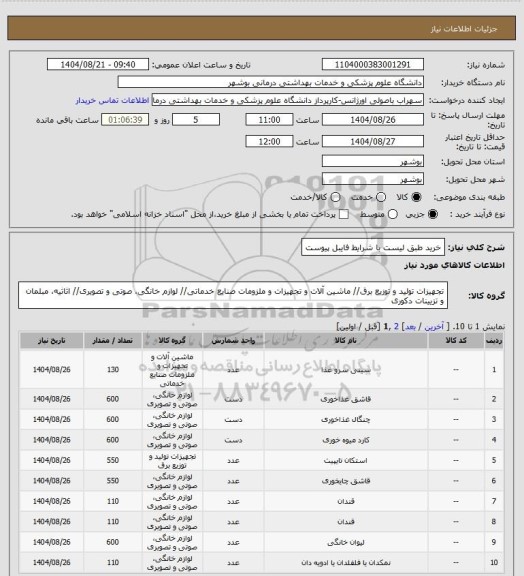The image size is (524, 576).
Task: Click the item name چنگال غذاخوری
Action: coord(345,420)
